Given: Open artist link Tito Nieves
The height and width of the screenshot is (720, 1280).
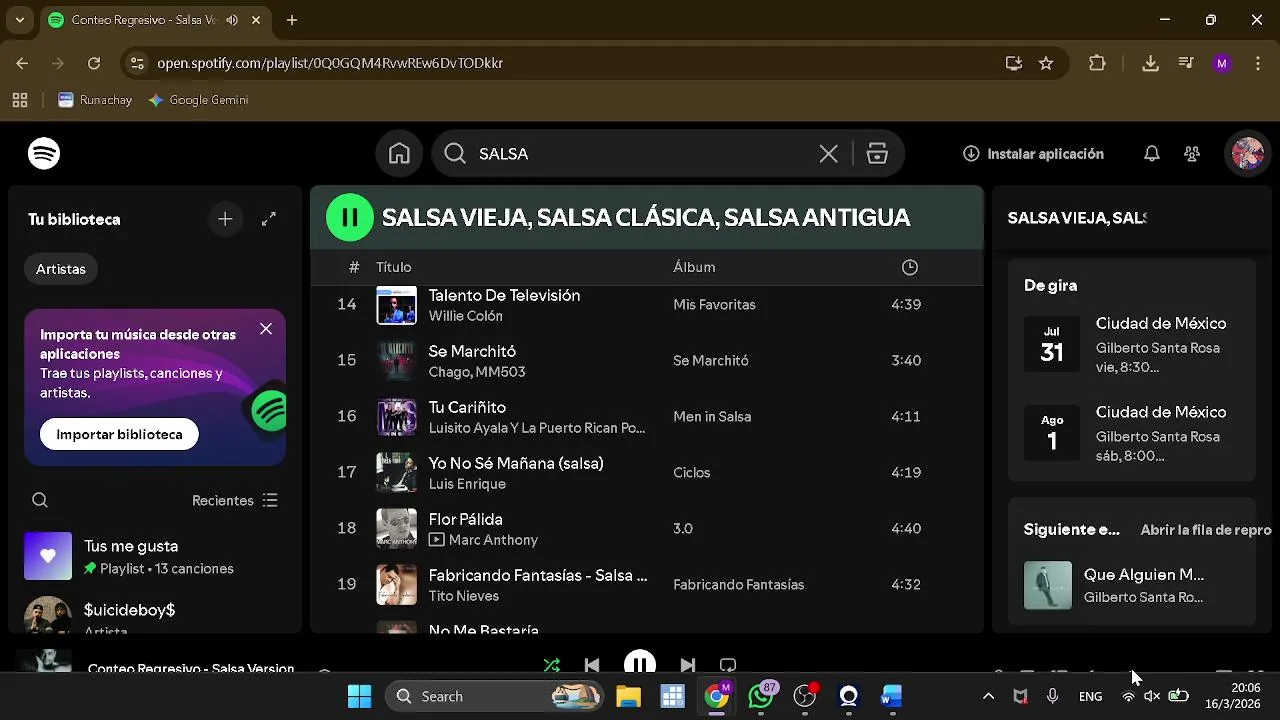Looking at the screenshot, I should [x=463, y=596].
